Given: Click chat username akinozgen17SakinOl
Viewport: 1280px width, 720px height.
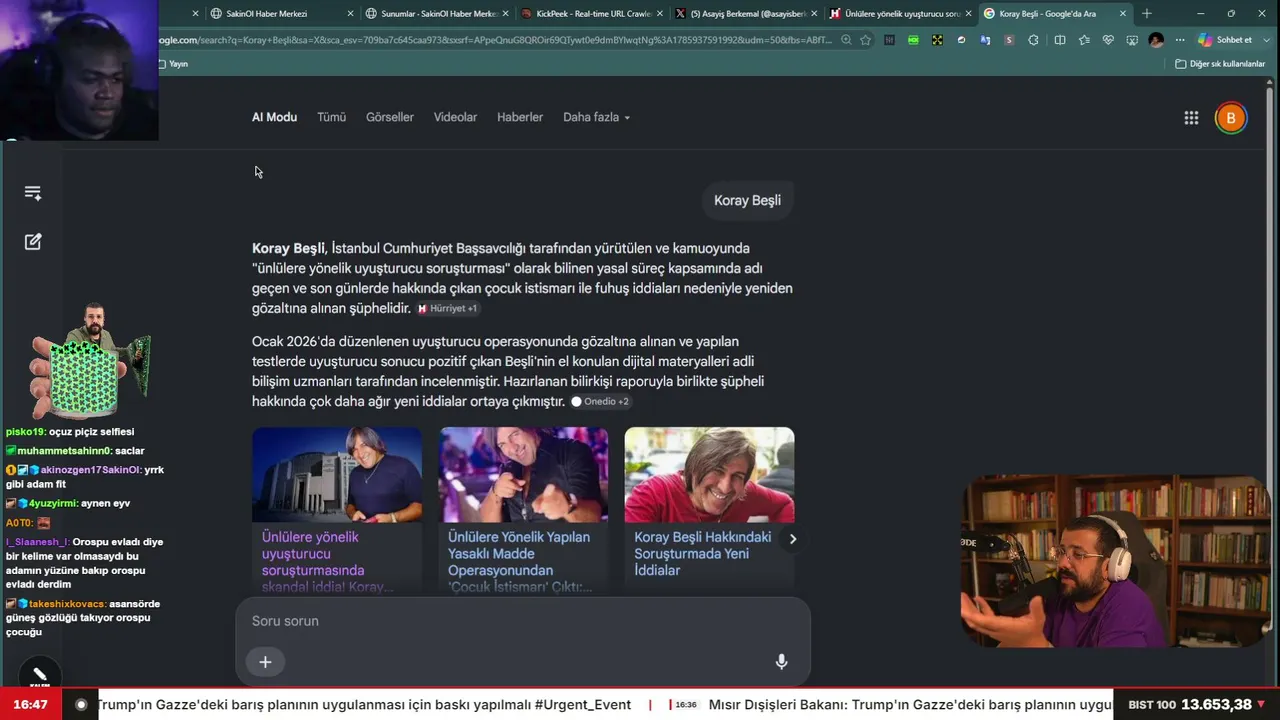Looking at the screenshot, I should coord(91,470).
